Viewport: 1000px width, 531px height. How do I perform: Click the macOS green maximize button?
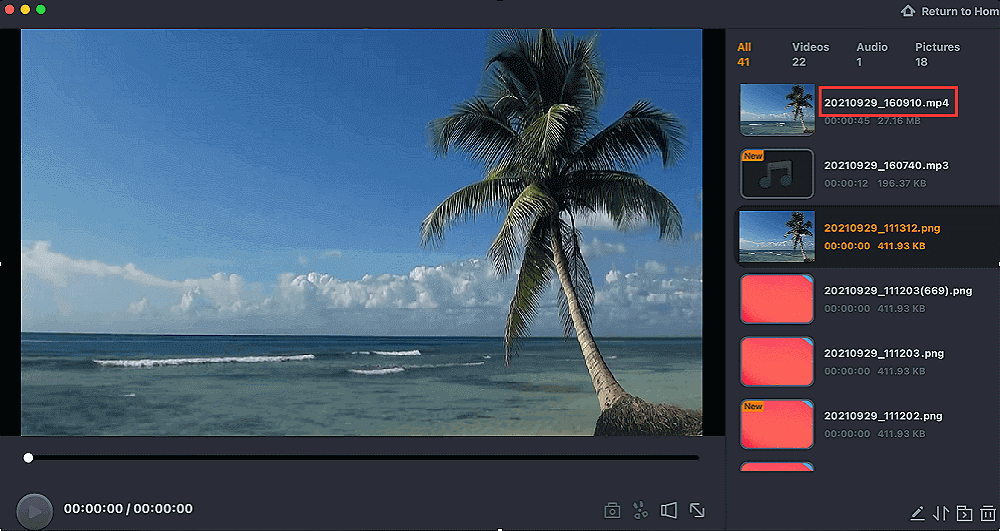pos(41,9)
